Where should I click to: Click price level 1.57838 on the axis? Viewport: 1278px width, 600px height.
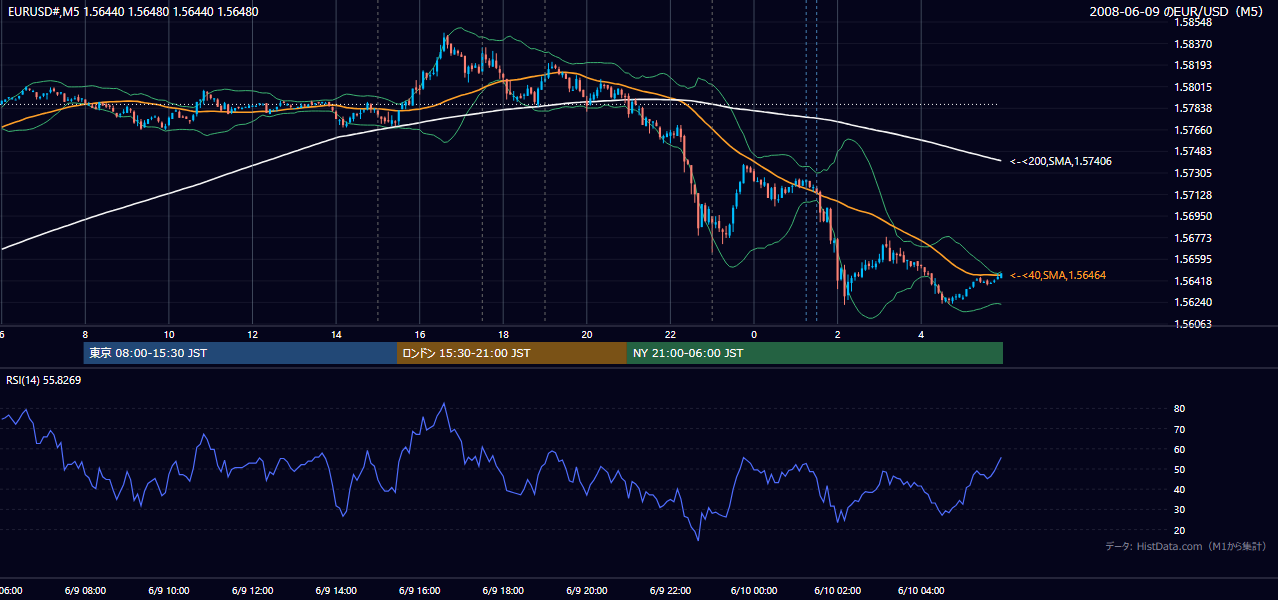[x=1194, y=108]
